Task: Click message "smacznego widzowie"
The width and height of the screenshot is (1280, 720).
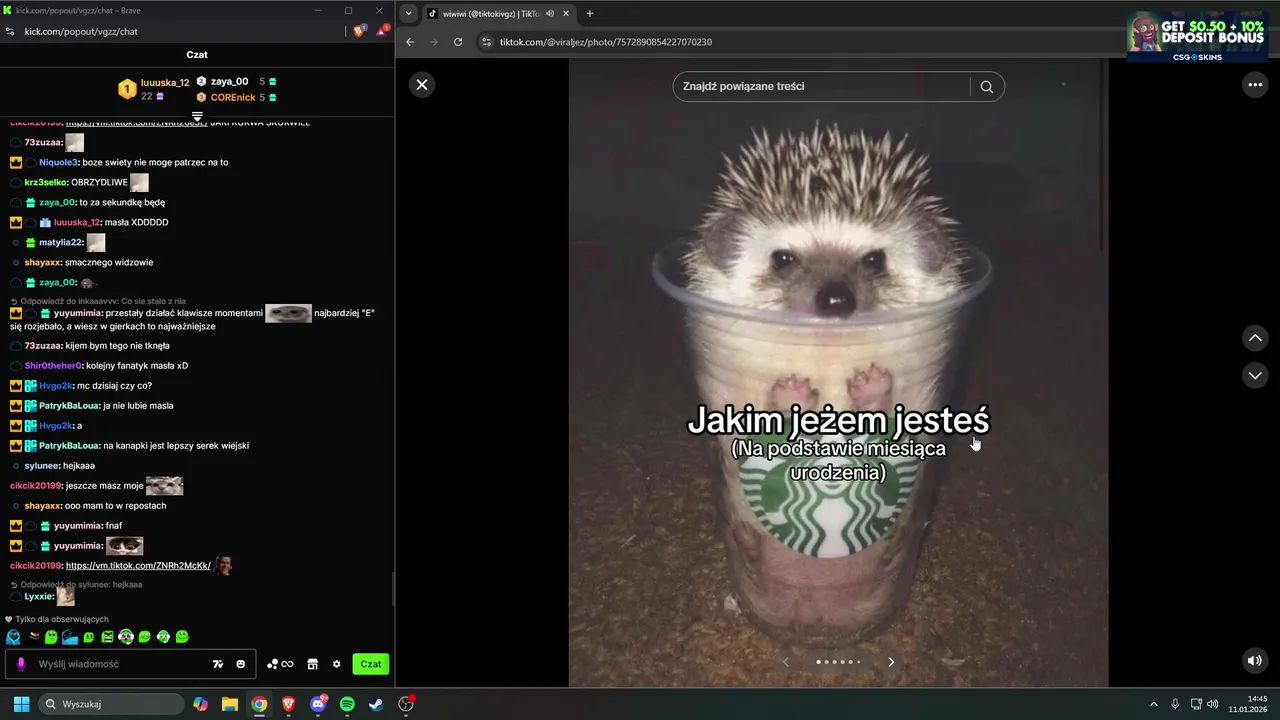Action: click(x=109, y=262)
